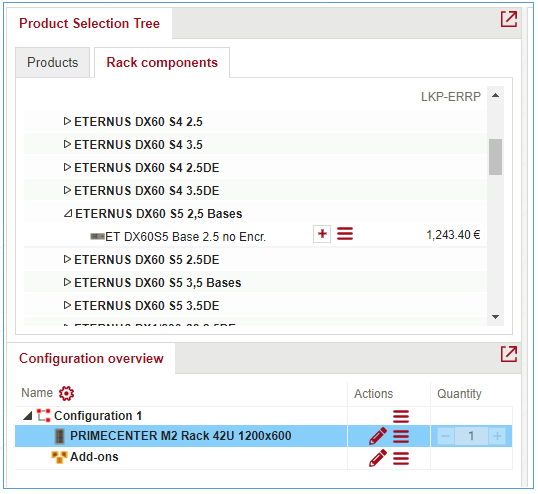Collapse the Configuration 1 tree node

tap(27, 416)
